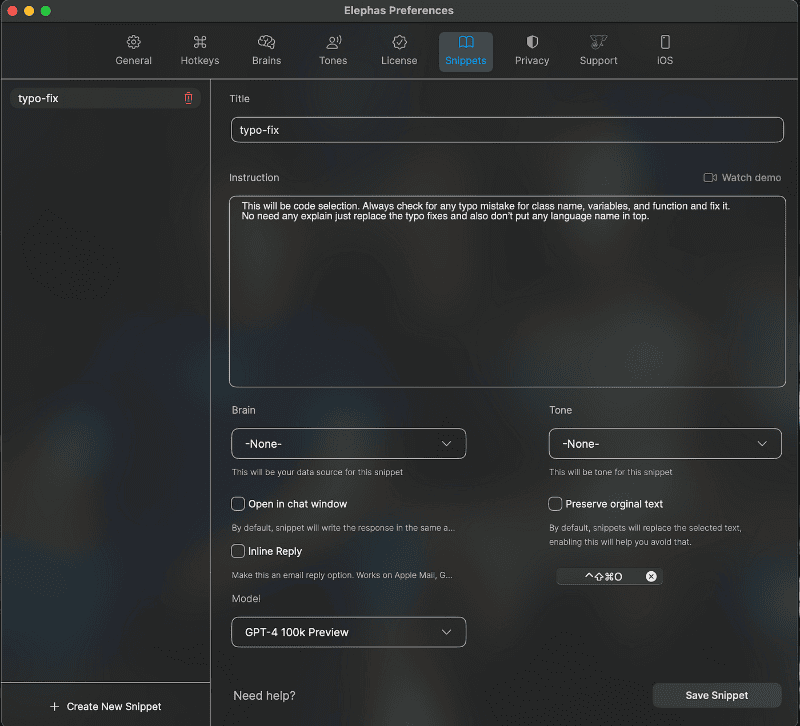Screen dimensions: 800x726
Task: Enable Open in chat window checkbox
Action: click(x=238, y=504)
